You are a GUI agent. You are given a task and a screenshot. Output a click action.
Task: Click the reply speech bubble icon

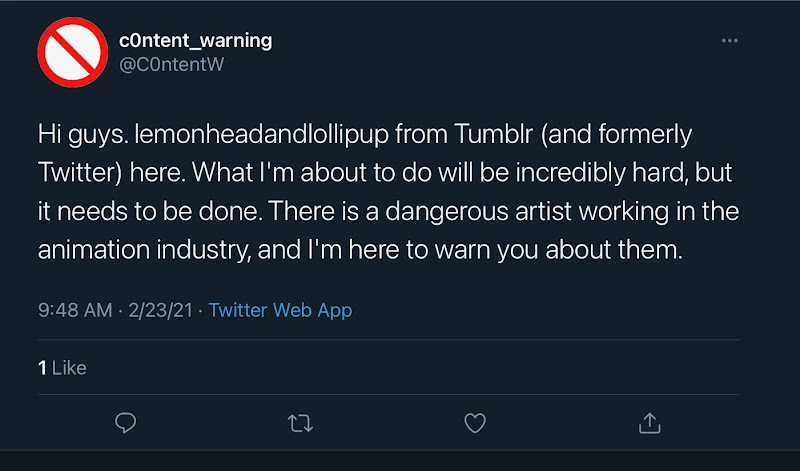pyautogui.click(x=126, y=423)
